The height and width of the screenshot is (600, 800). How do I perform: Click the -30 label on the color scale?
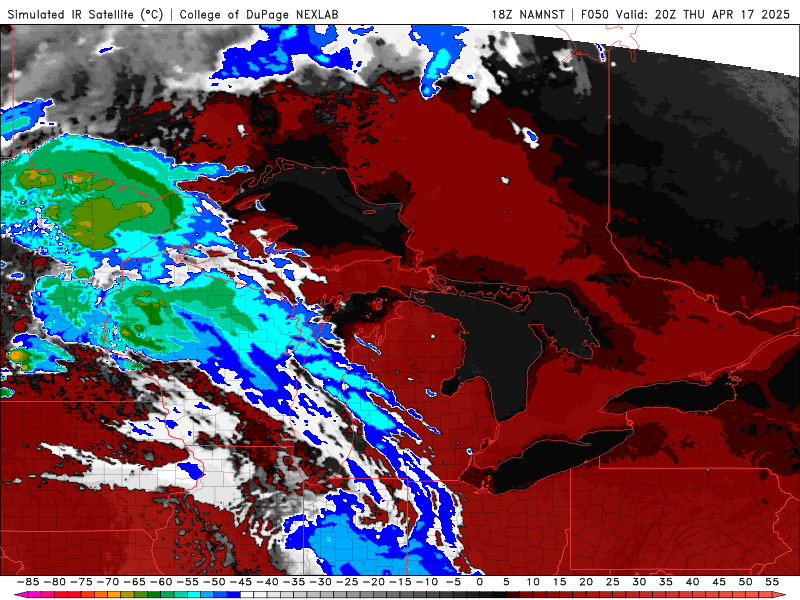click(321, 582)
